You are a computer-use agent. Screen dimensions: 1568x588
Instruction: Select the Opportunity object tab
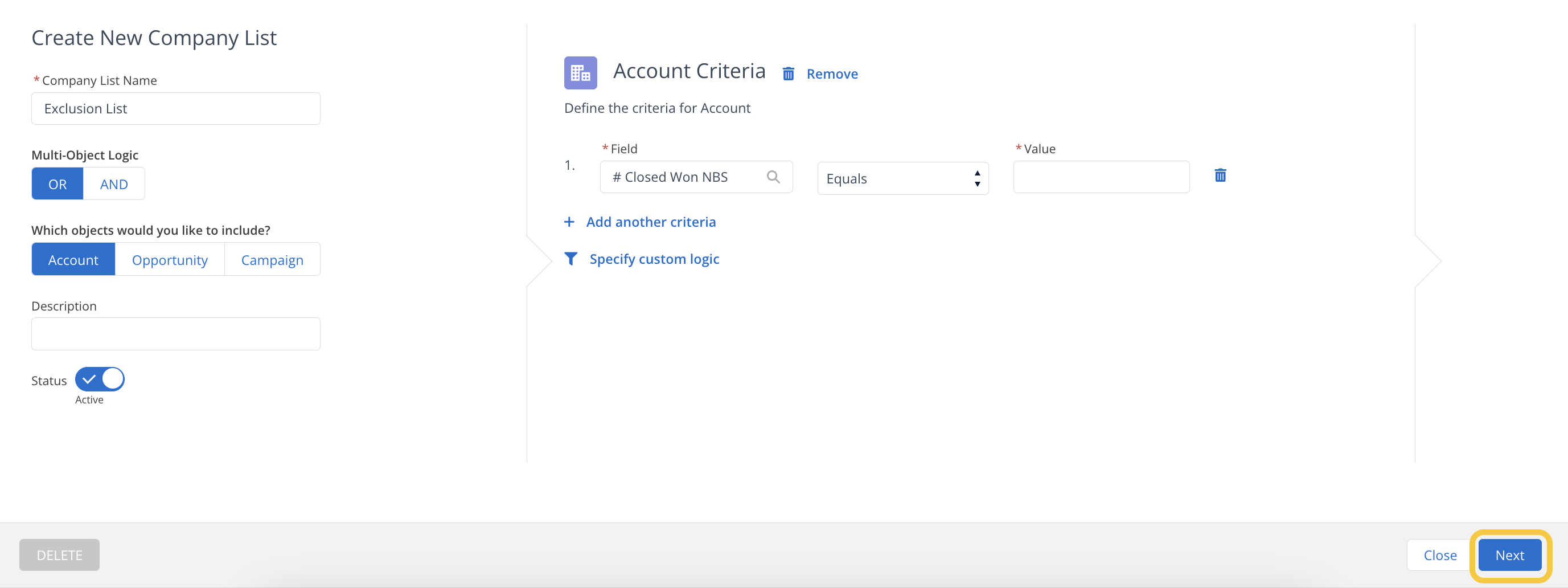click(x=170, y=260)
